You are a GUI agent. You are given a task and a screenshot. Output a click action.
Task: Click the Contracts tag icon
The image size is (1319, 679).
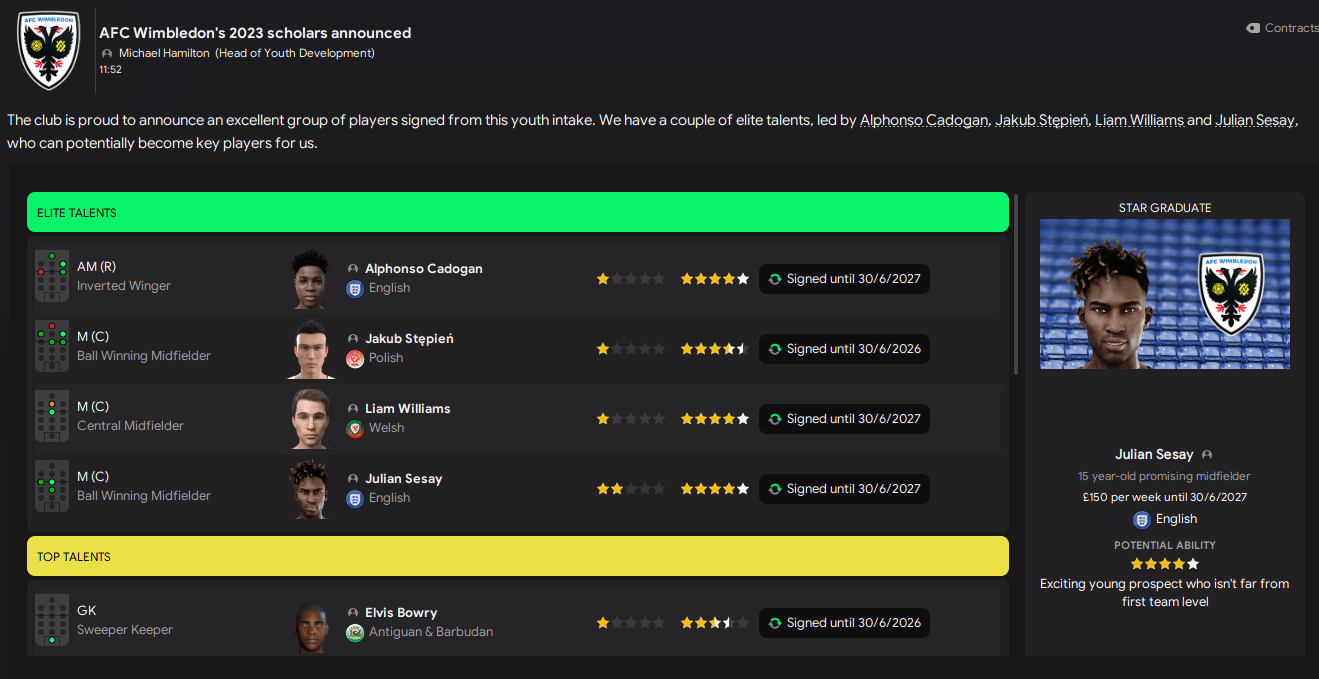click(1253, 28)
